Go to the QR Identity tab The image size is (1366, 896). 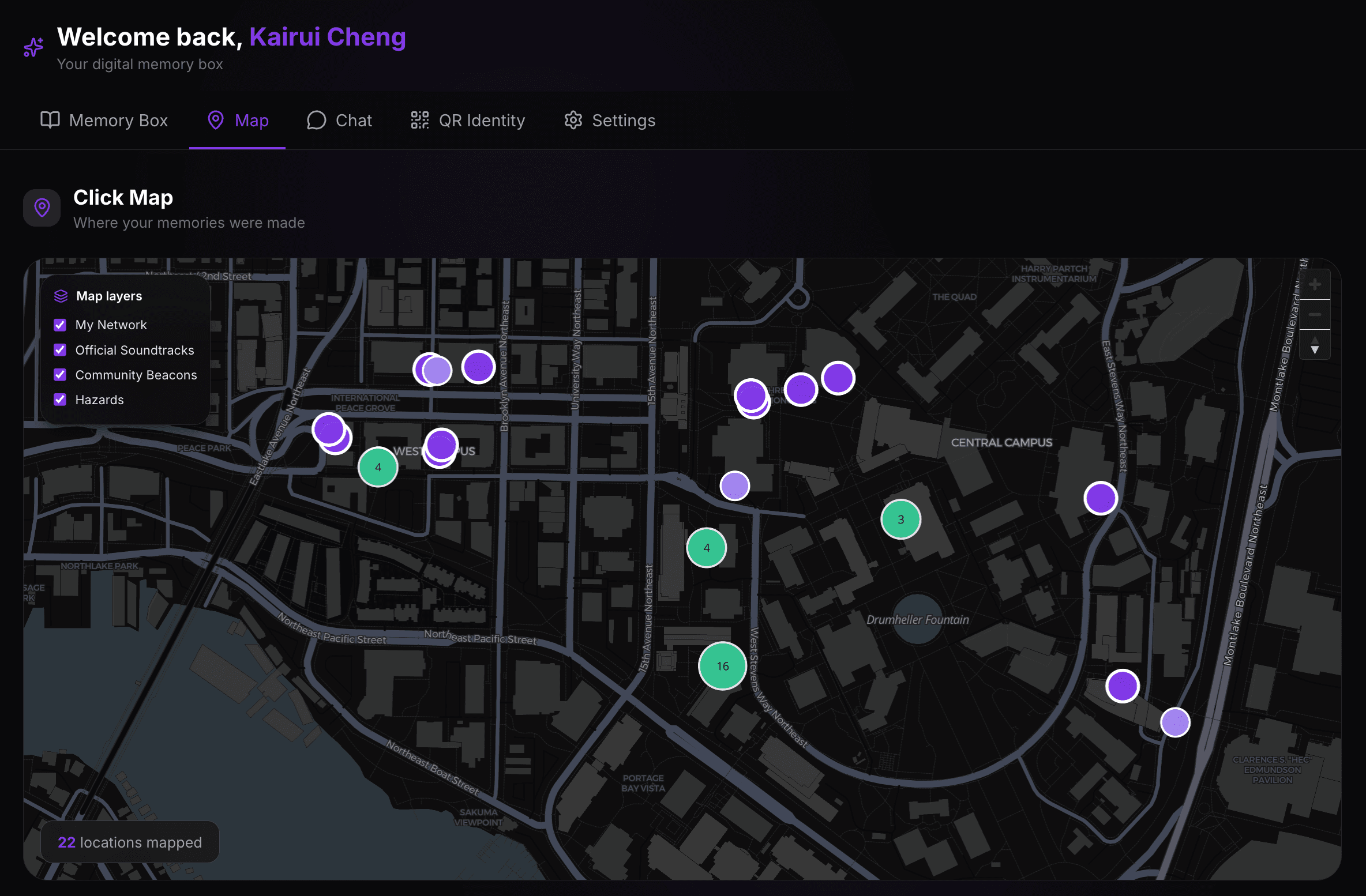click(468, 121)
